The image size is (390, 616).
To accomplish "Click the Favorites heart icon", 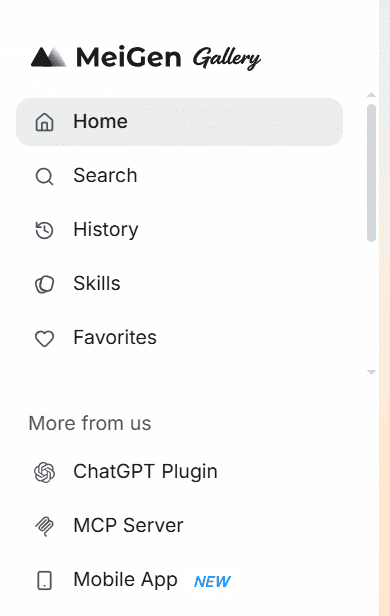I will pos(44,339).
